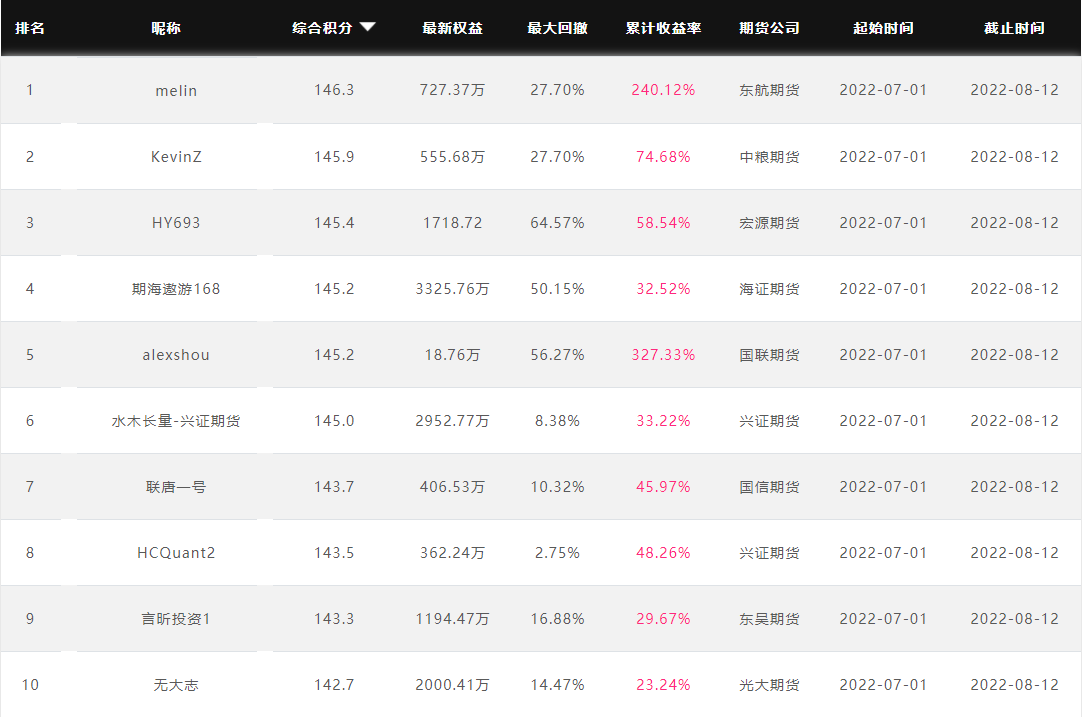Click company 国信期货
The height and width of the screenshot is (717, 1082).
tap(769, 487)
